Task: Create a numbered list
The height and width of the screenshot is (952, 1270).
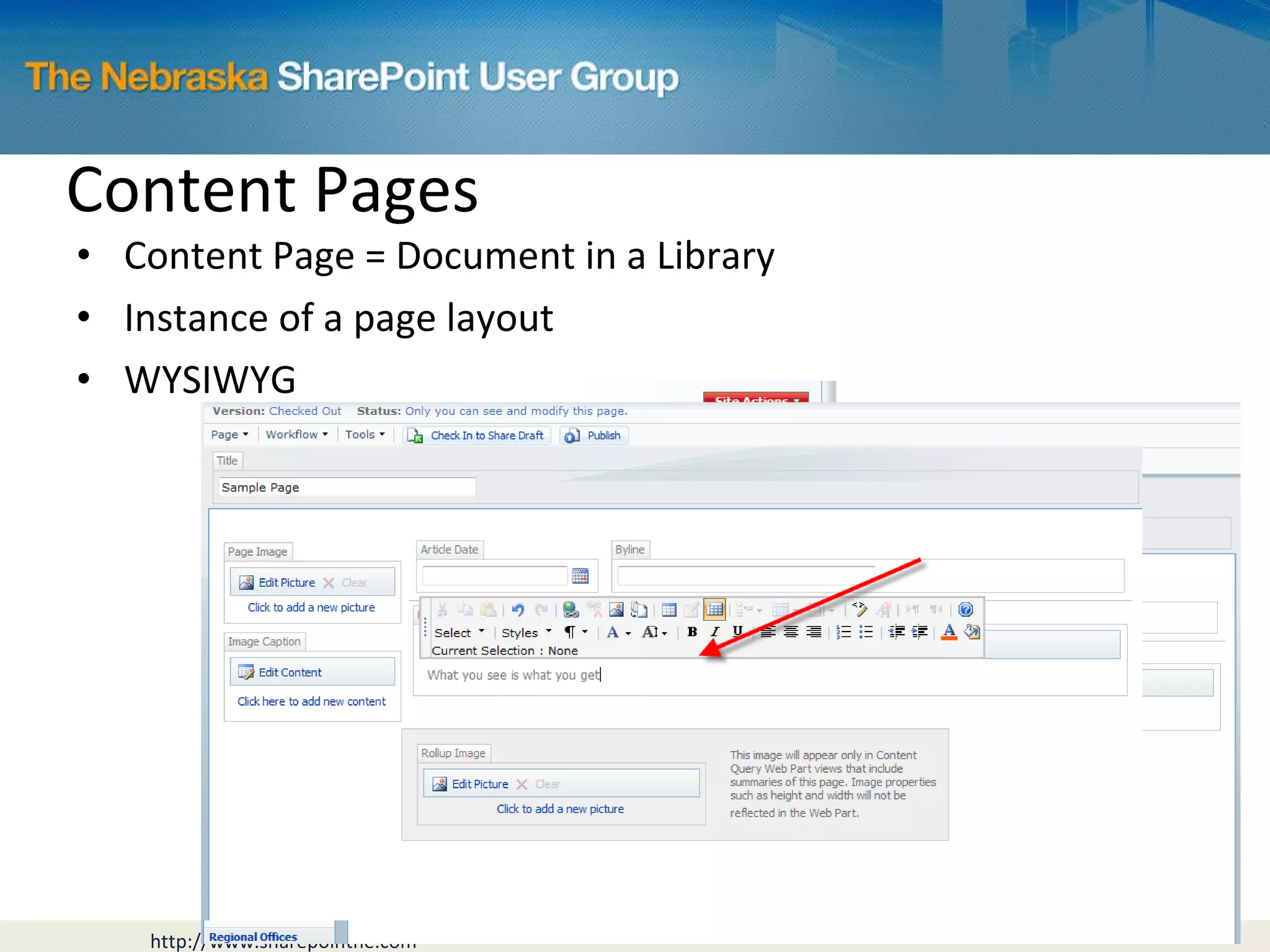Action: click(x=843, y=632)
